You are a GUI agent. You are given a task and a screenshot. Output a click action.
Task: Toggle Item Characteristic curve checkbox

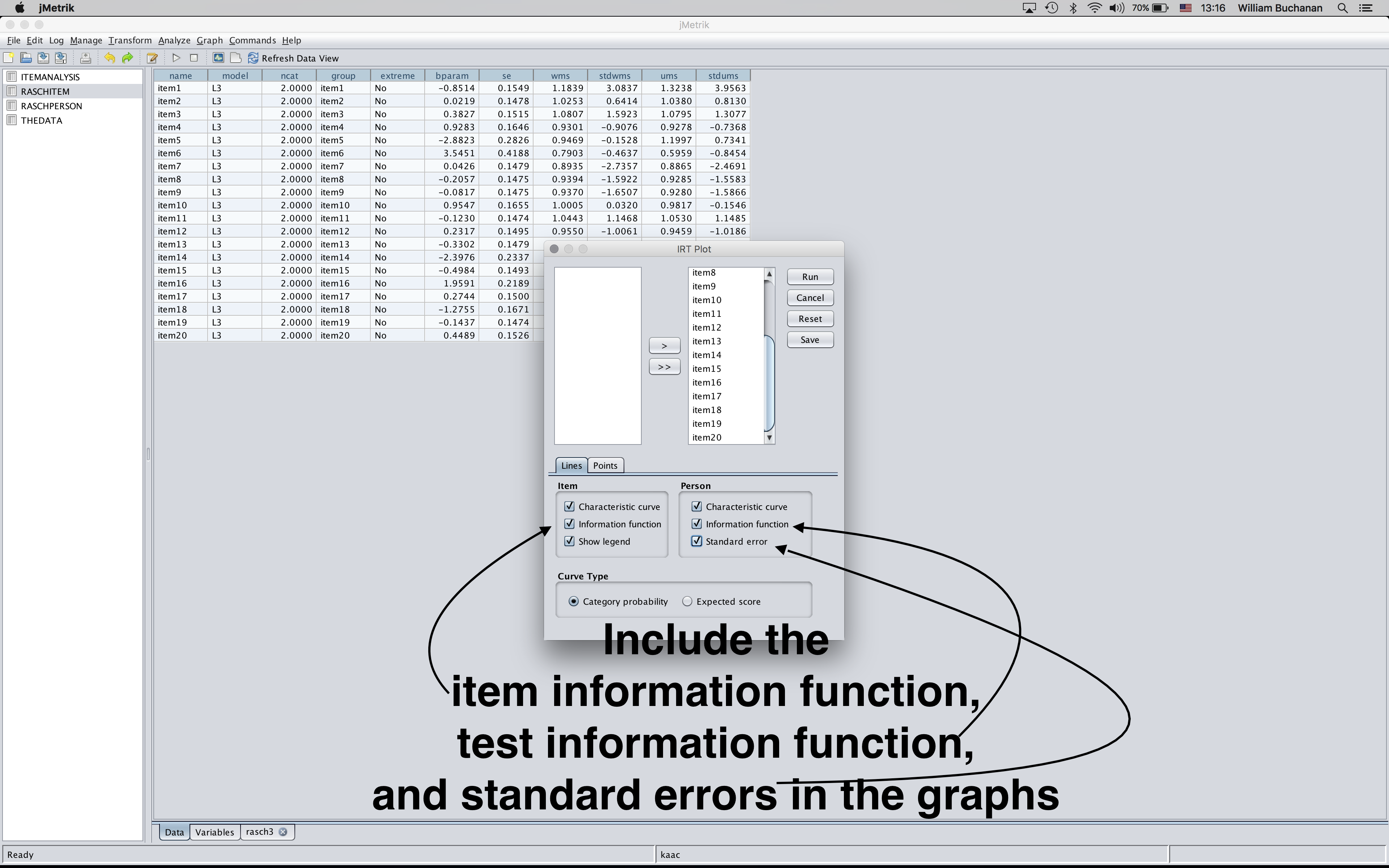pos(569,506)
